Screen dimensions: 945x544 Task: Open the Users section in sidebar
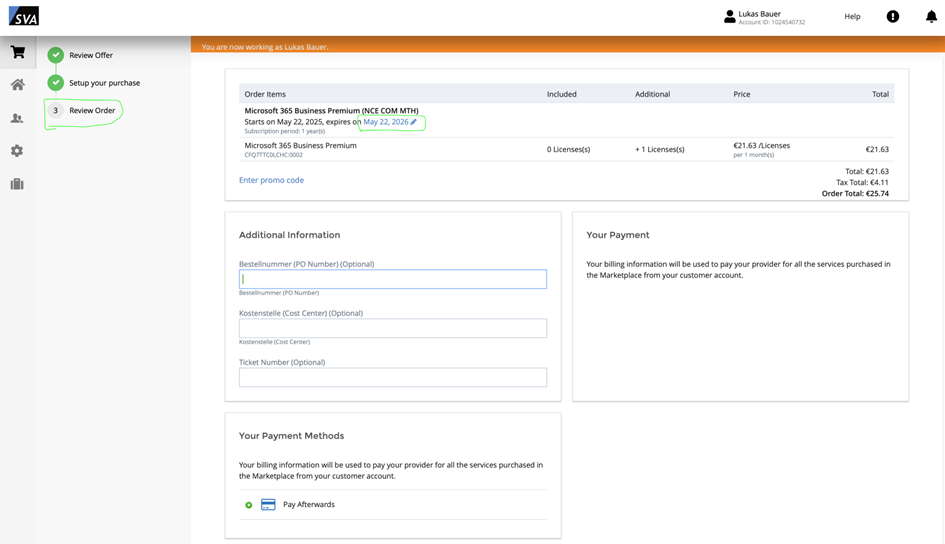(x=17, y=118)
